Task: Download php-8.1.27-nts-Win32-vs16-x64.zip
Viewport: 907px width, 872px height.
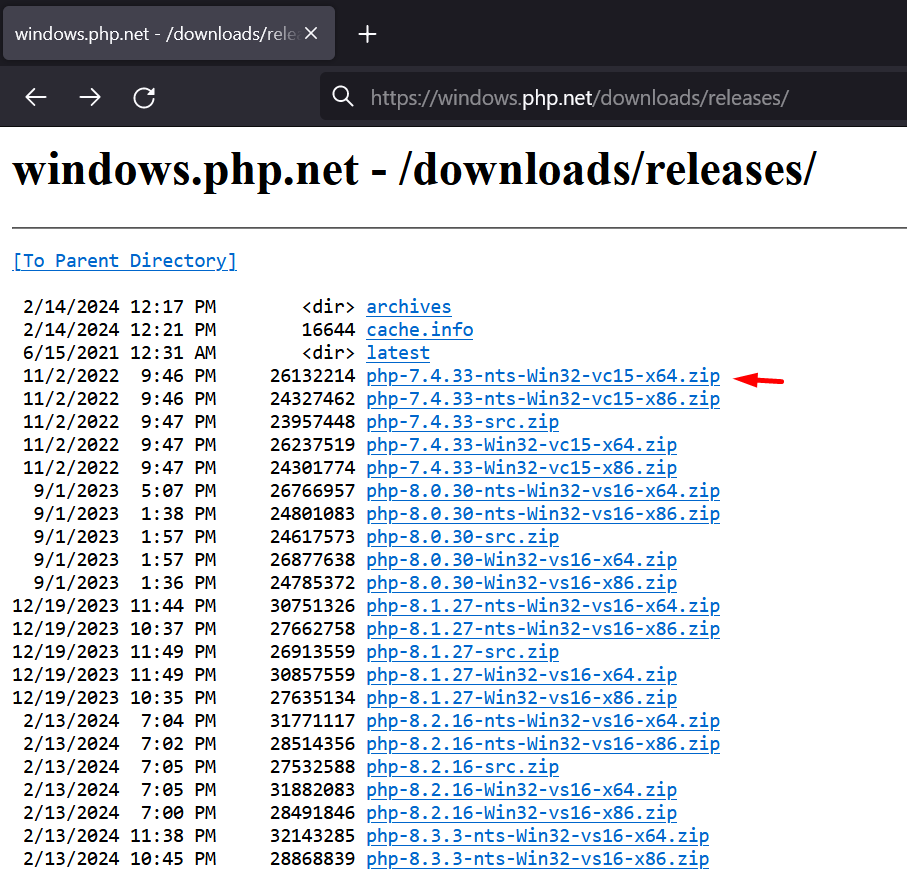Action: [543, 606]
